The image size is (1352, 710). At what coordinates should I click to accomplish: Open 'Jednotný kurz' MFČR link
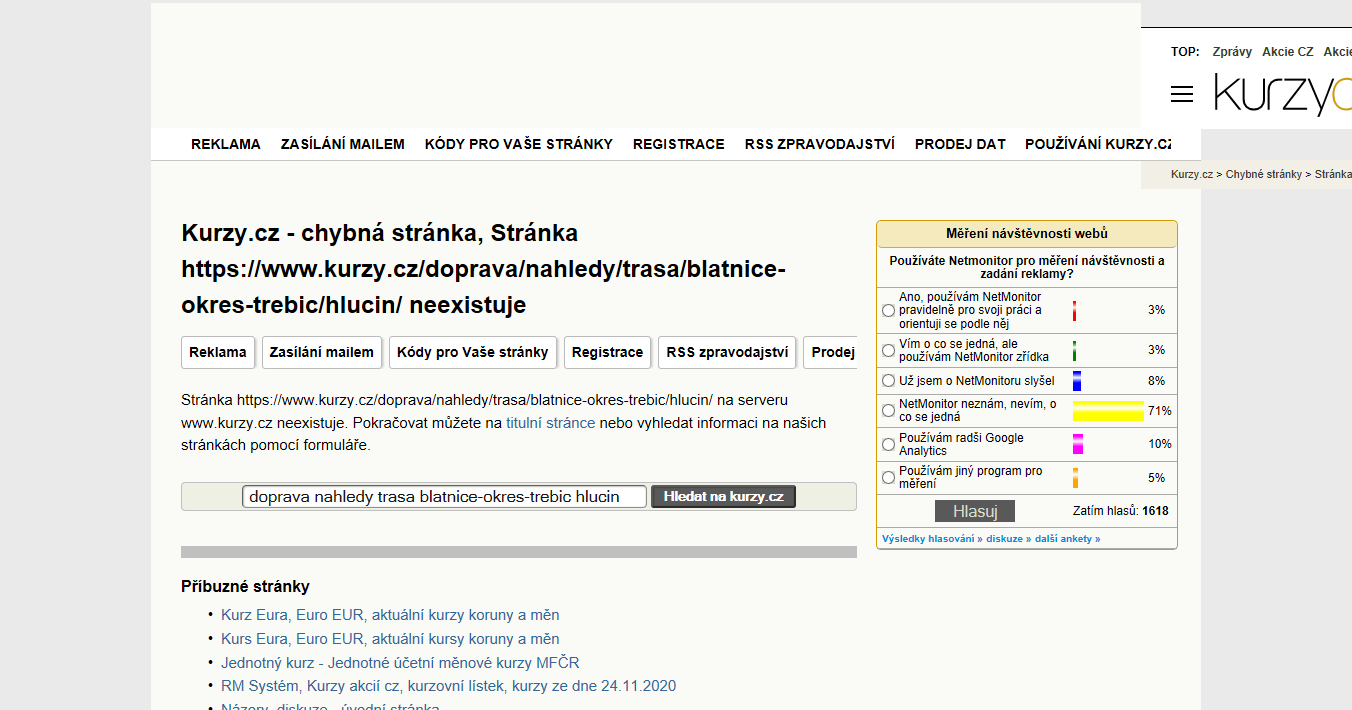400,663
